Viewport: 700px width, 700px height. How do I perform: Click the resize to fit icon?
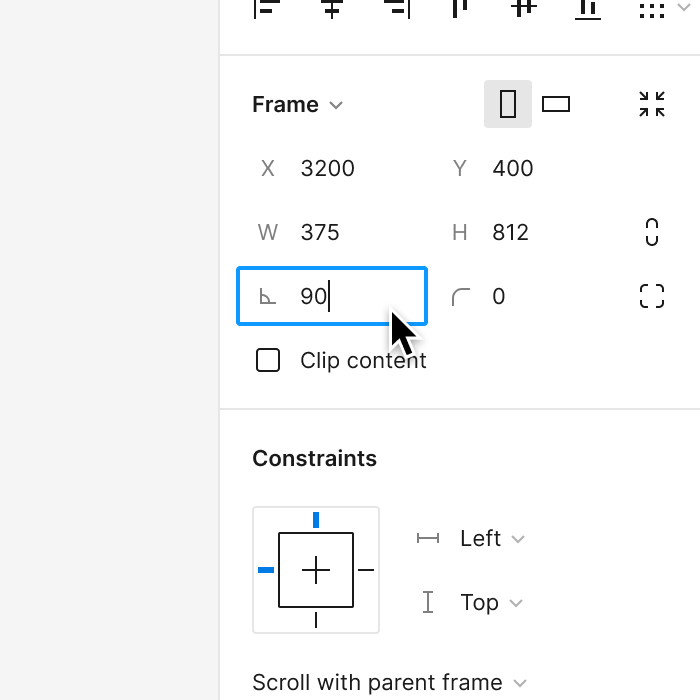(x=652, y=104)
